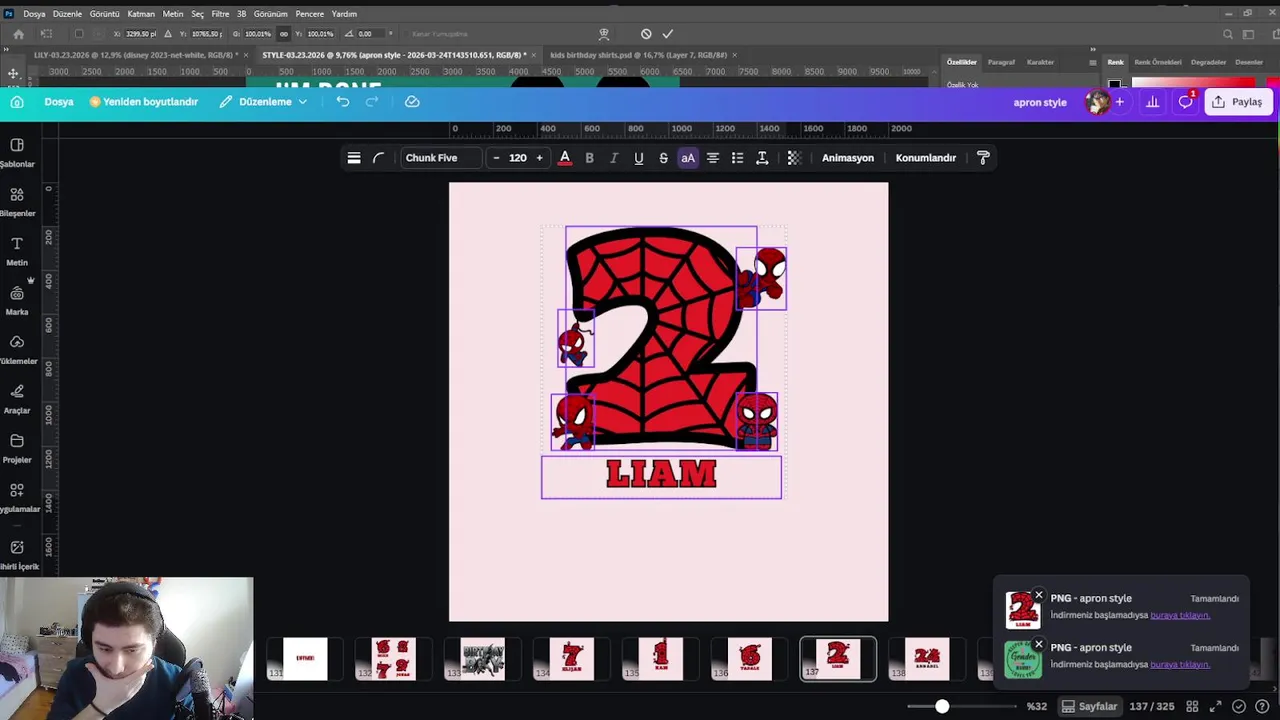
Task: Open the Uygulamalar sidebar panel
Action: coord(17,497)
